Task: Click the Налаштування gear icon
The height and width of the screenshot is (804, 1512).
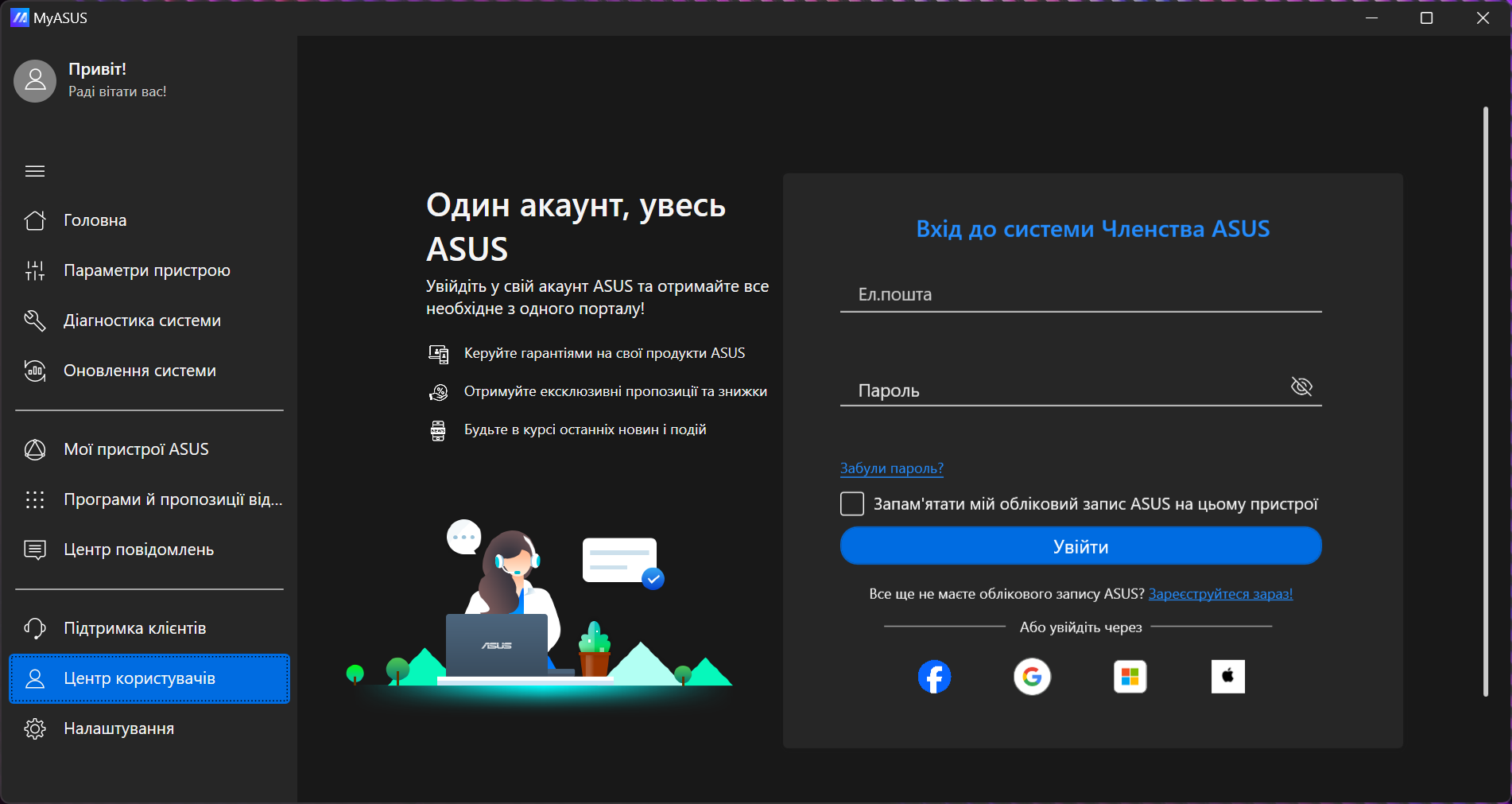Action: tap(35, 728)
